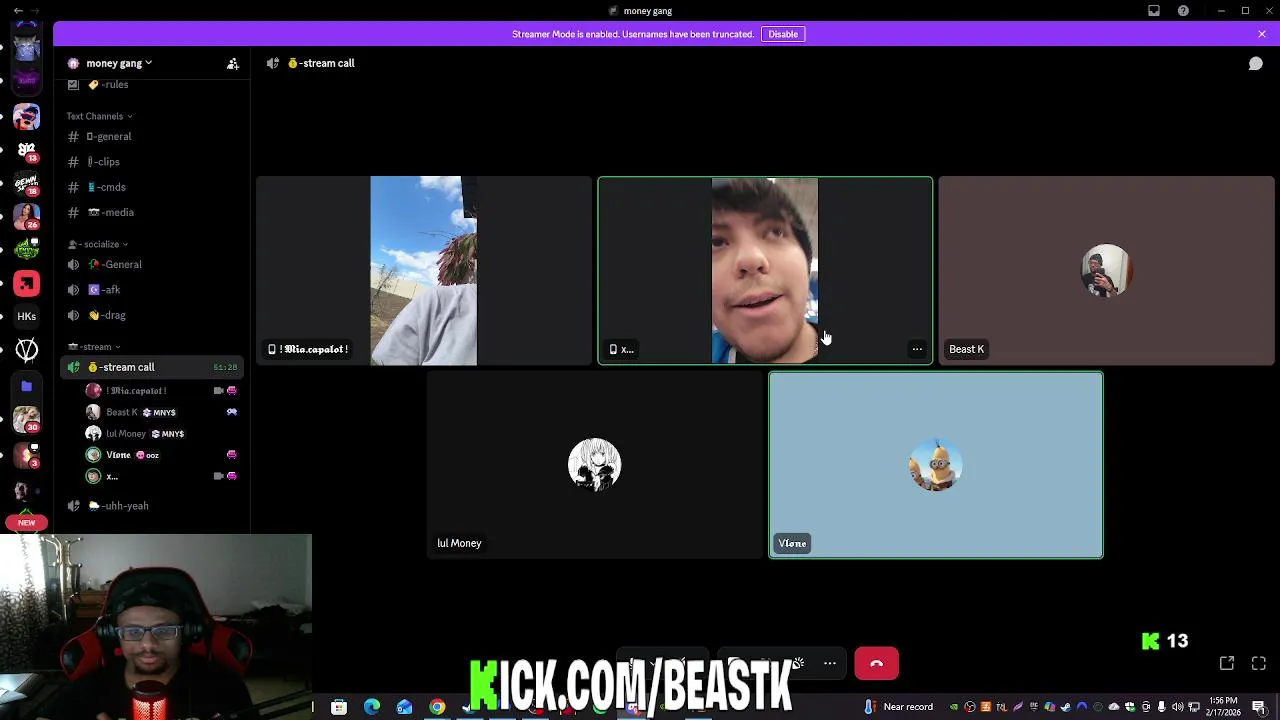Open Outlook from the taskbar
Image resolution: width=1280 pixels, height=720 pixels.
(x=404, y=707)
